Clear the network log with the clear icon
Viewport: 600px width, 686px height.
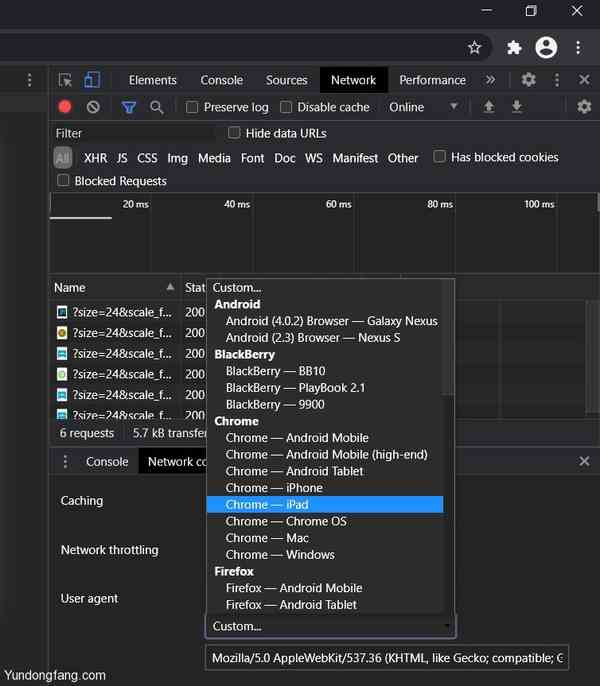pyautogui.click(x=93, y=107)
